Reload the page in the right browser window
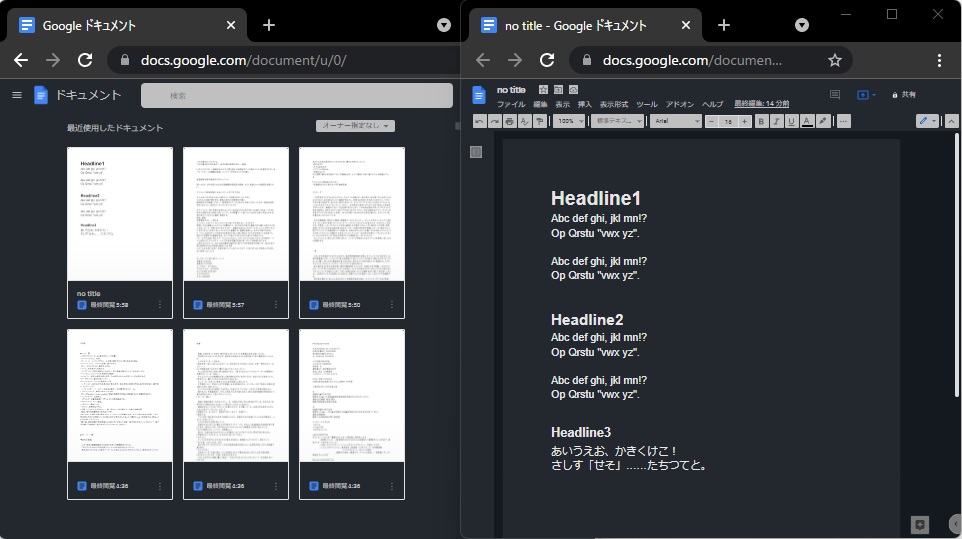The image size is (962, 539). (x=547, y=60)
